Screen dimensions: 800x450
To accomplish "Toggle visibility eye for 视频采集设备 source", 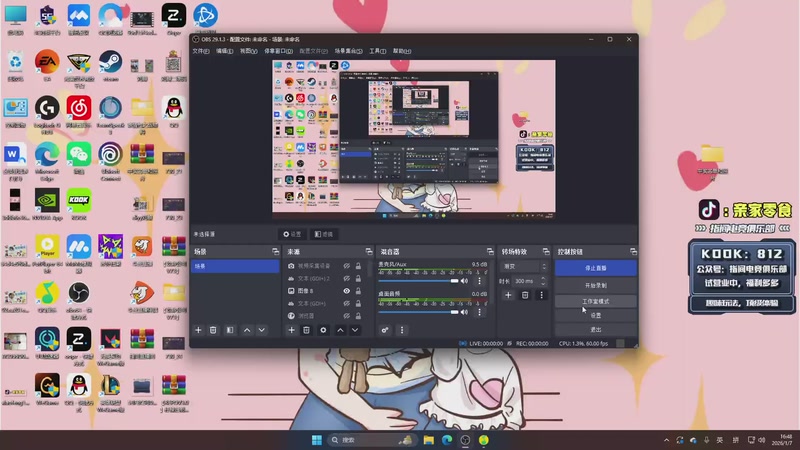I will (x=346, y=266).
